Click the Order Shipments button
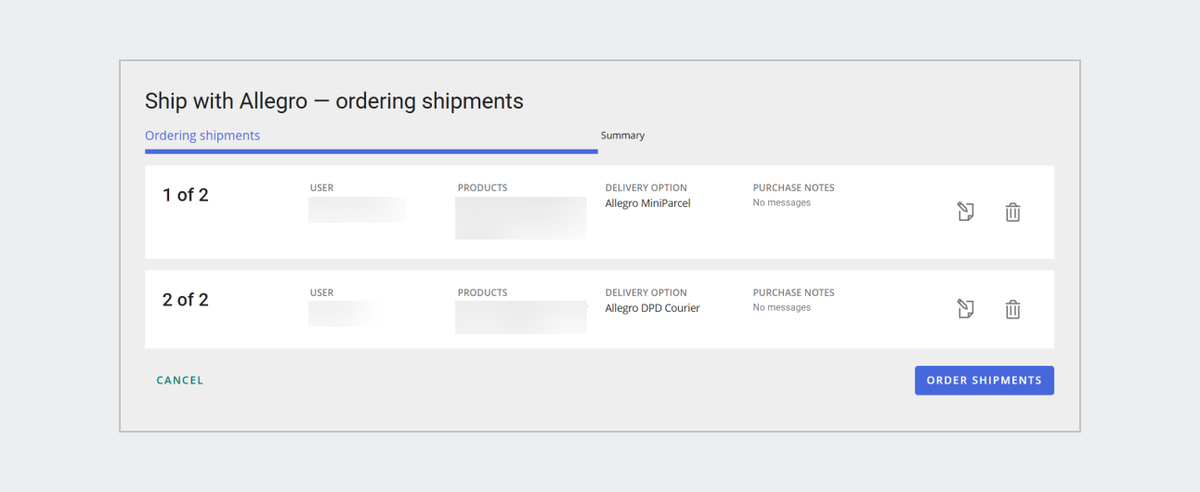The width and height of the screenshot is (1200, 492). point(984,380)
